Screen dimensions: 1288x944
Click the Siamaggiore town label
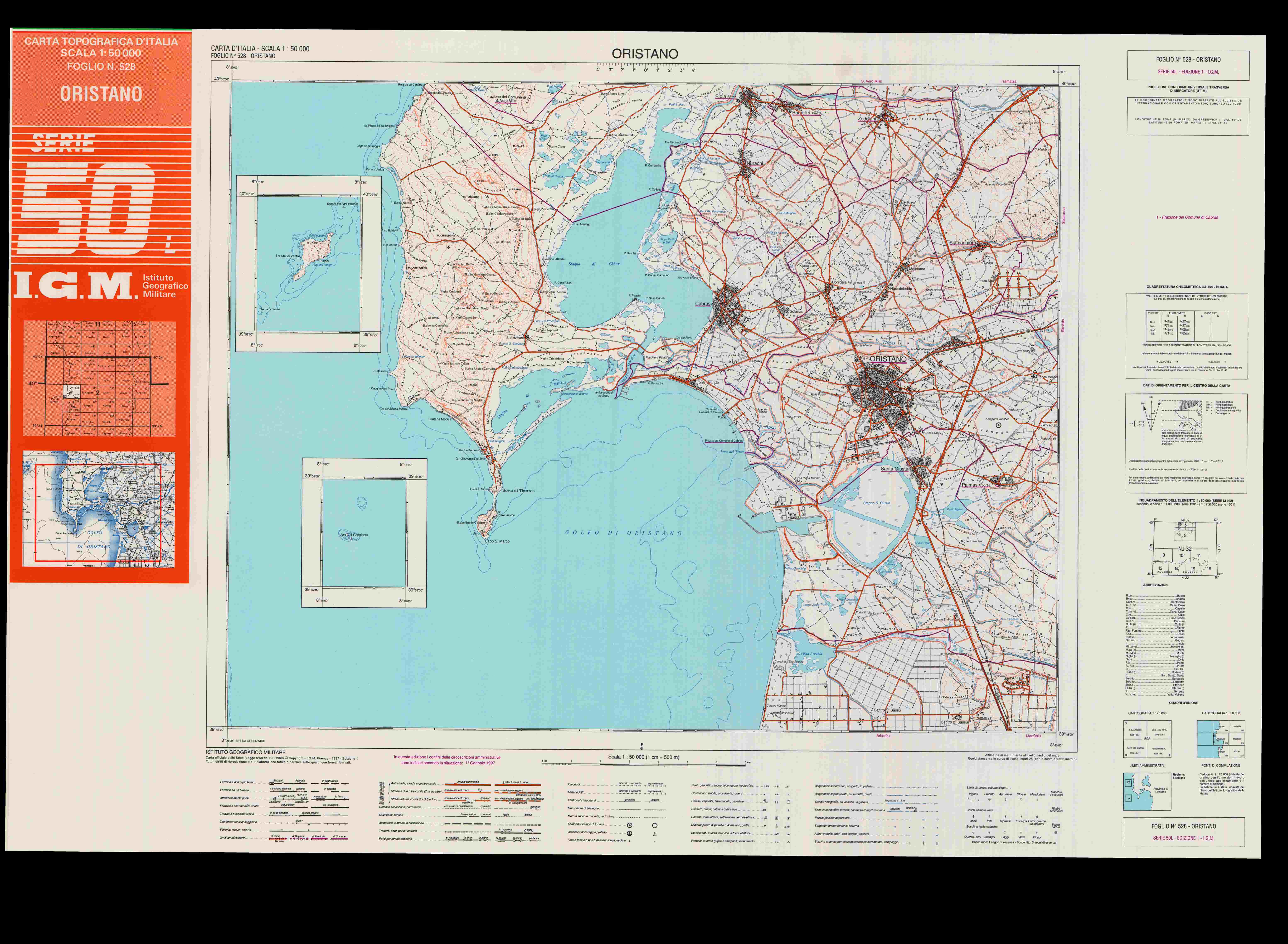pos(963,243)
